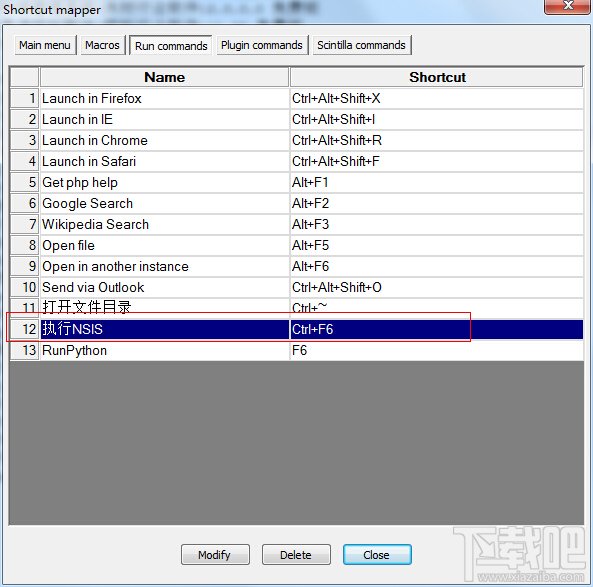Click the Delete button
This screenshot has height=587, width=593.
tap(296, 554)
